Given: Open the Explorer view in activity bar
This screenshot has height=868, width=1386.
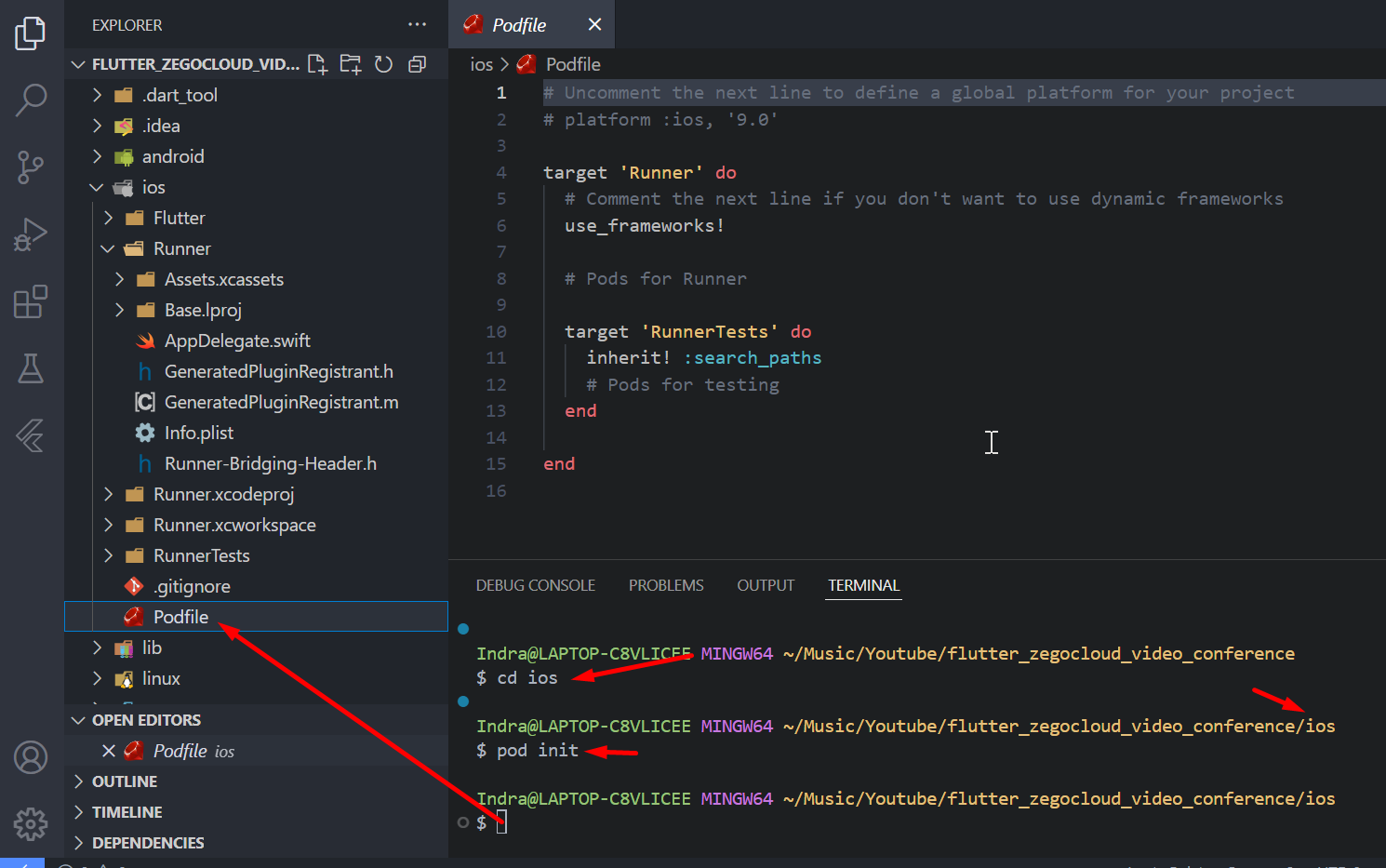Looking at the screenshot, I should tap(31, 33).
